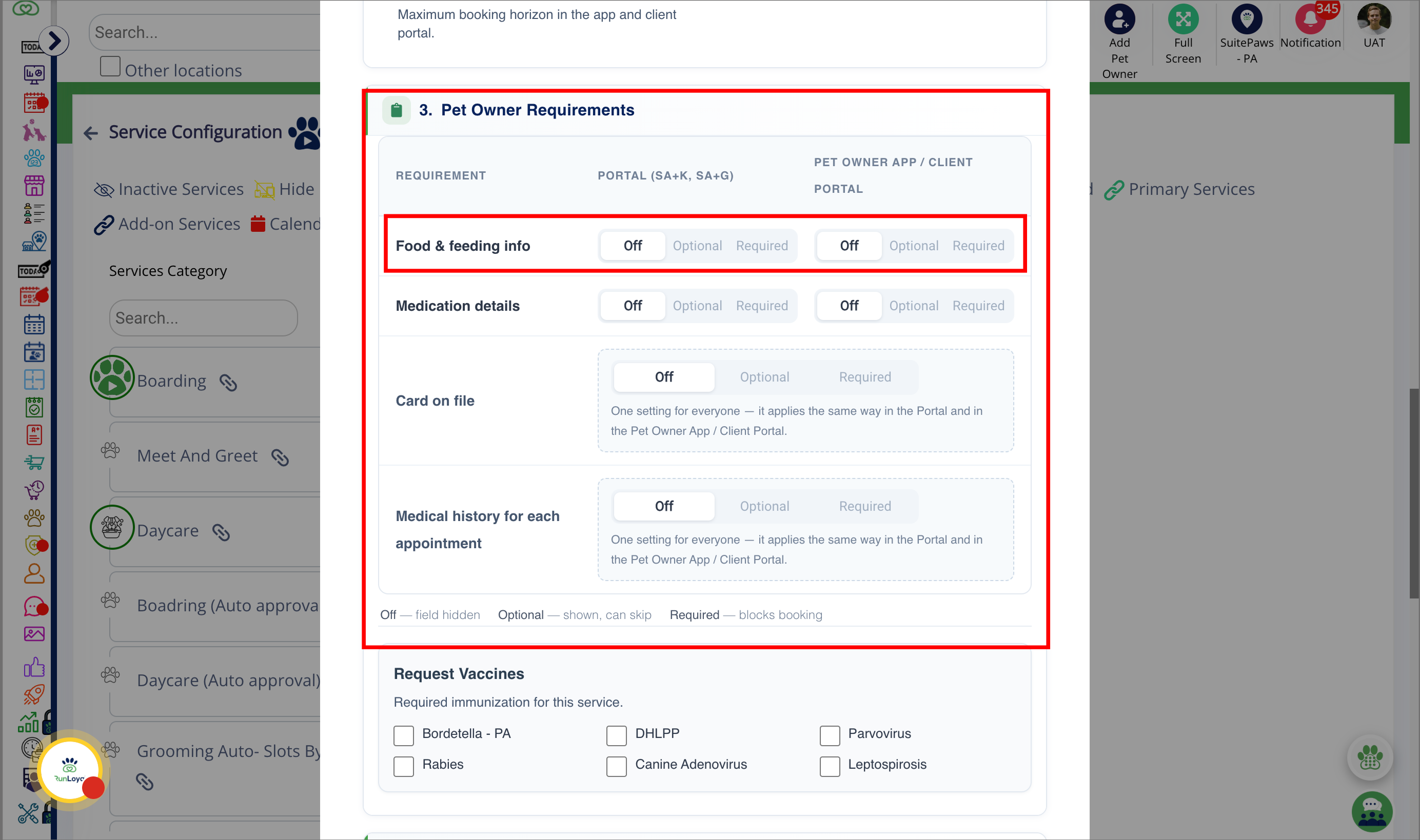Click the Add Pet Owner icon
The image size is (1420, 840).
[1119, 18]
